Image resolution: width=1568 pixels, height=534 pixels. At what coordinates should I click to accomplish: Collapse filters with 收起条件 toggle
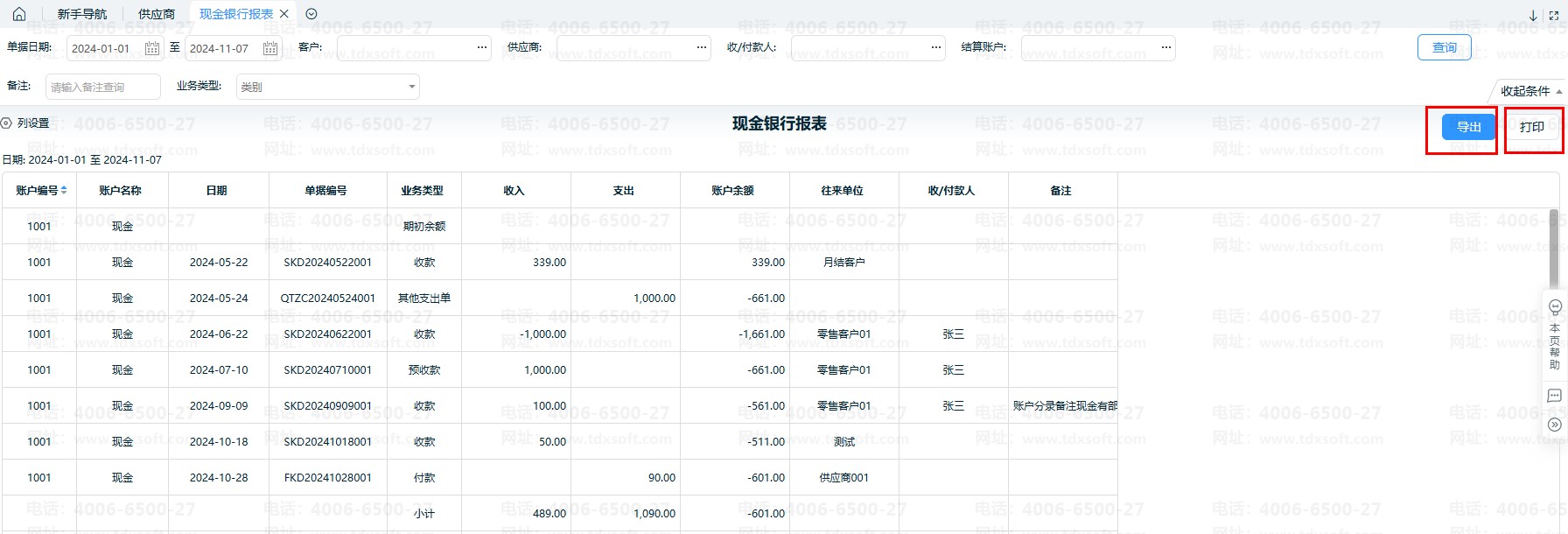point(1530,91)
